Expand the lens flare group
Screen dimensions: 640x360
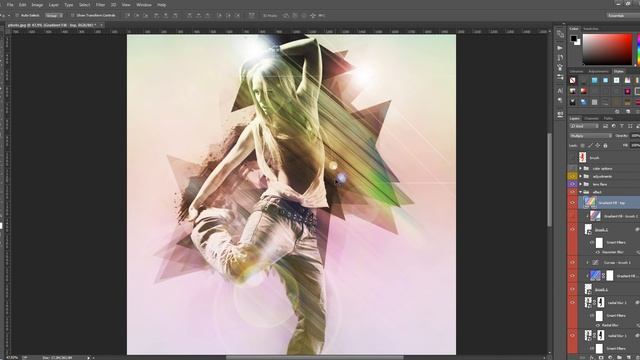pyautogui.click(x=580, y=184)
